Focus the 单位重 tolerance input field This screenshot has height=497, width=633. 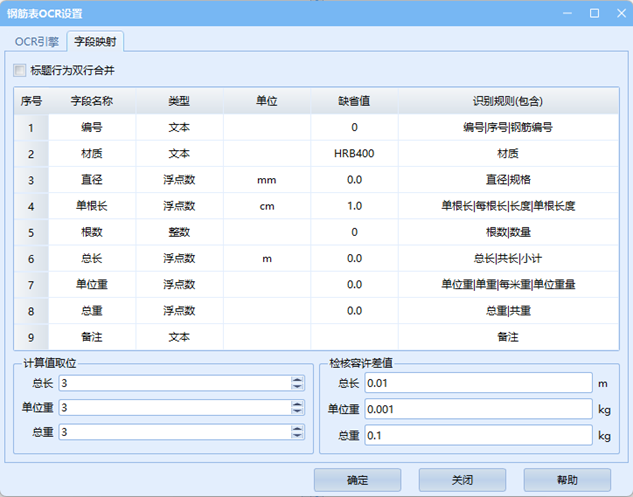coord(478,409)
